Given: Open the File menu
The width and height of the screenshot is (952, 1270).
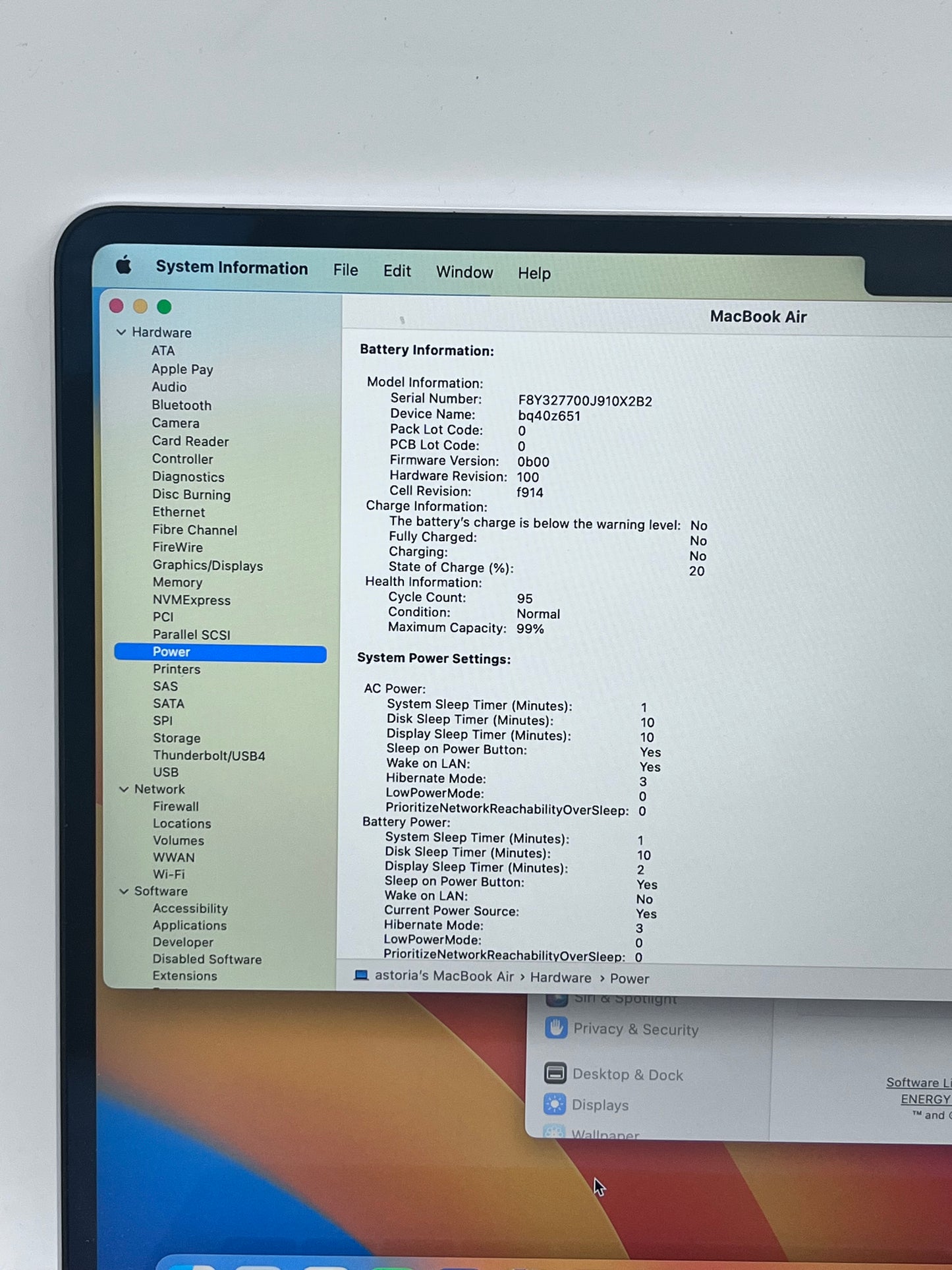Looking at the screenshot, I should (x=345, y=270).
